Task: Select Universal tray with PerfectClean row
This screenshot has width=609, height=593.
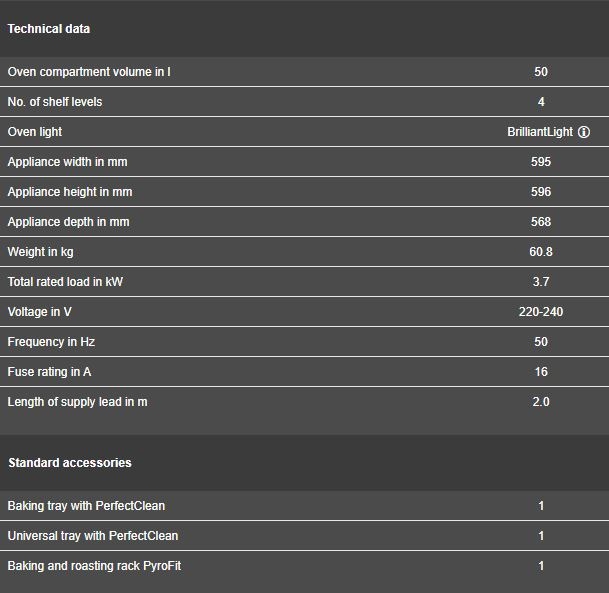Action: [304, 536]
